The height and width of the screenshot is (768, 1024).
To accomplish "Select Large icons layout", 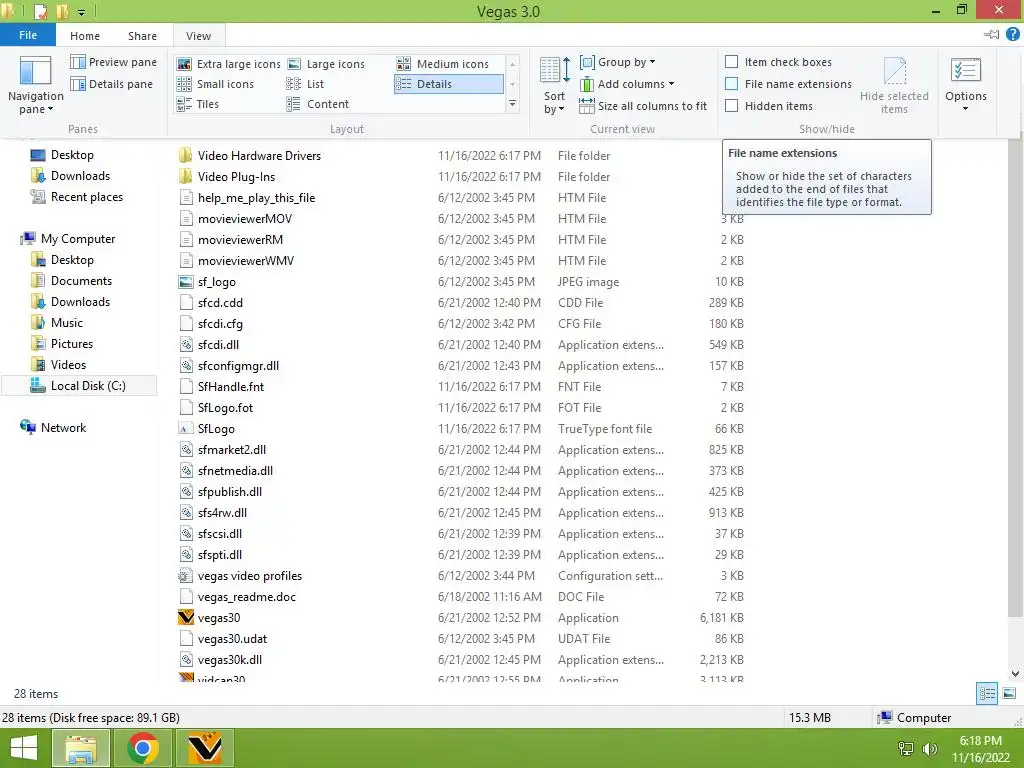I will tap(326, 64).
